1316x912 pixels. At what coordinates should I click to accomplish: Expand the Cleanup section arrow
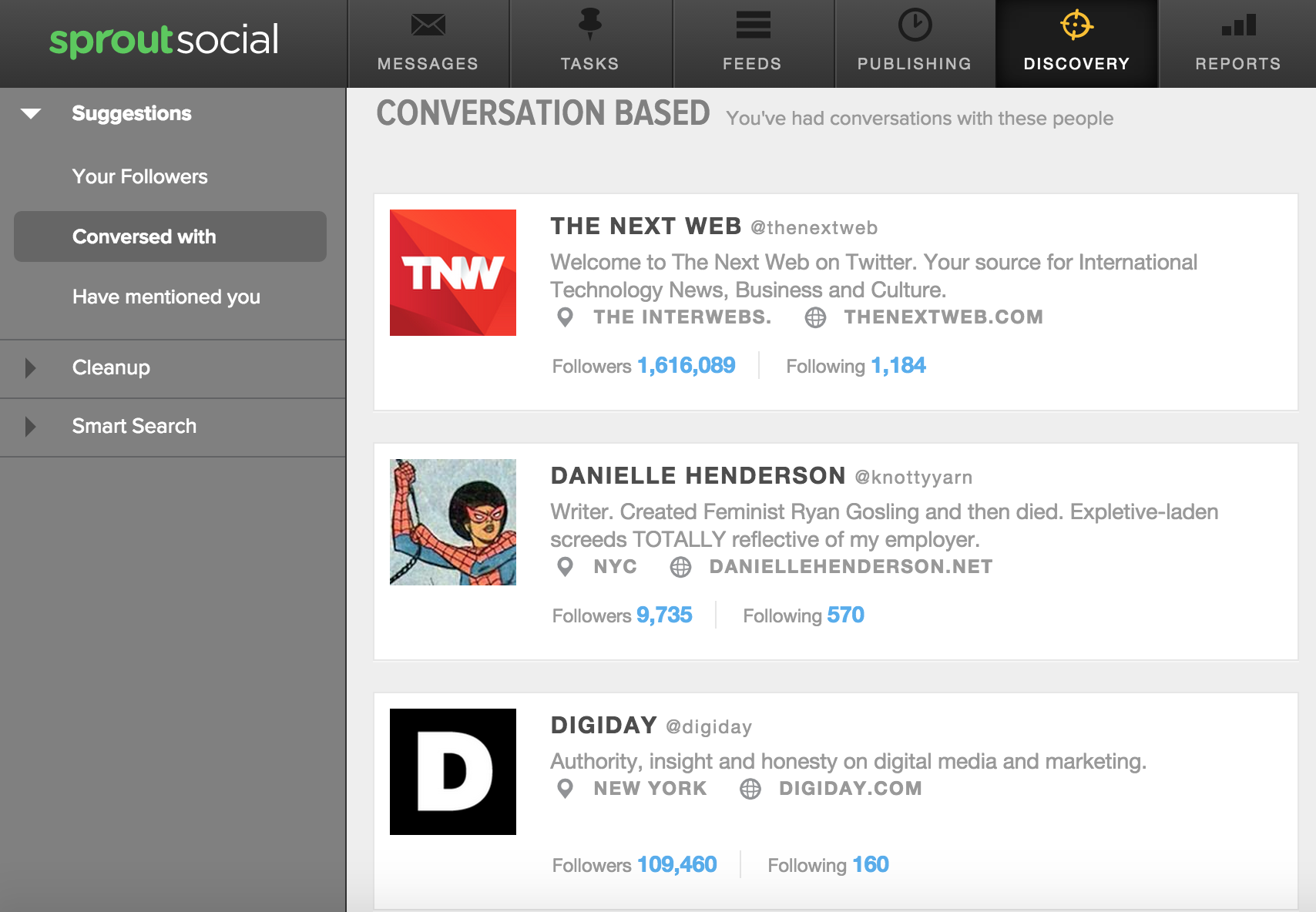pos(30,367)
